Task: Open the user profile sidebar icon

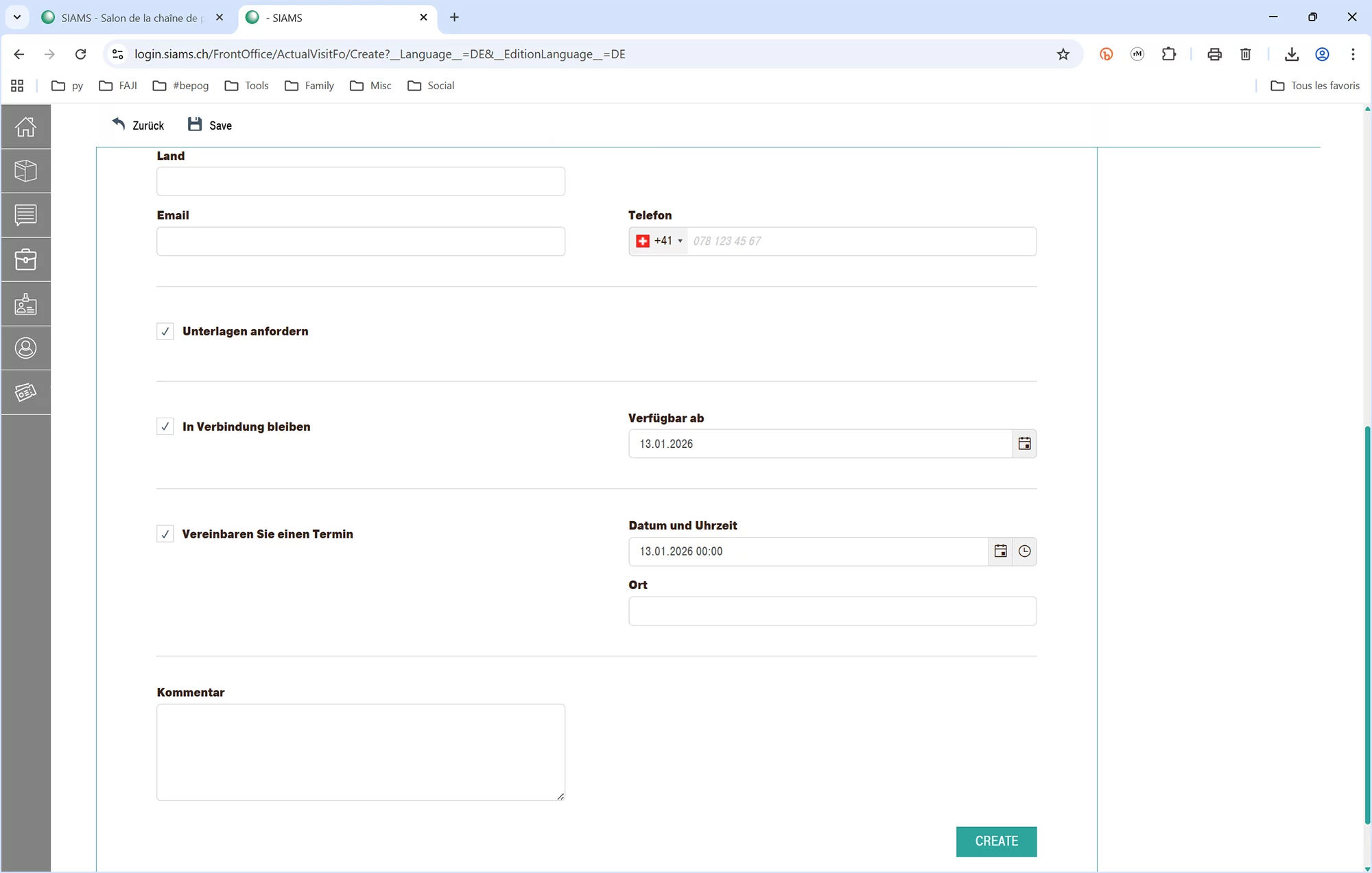Action: 25,348
